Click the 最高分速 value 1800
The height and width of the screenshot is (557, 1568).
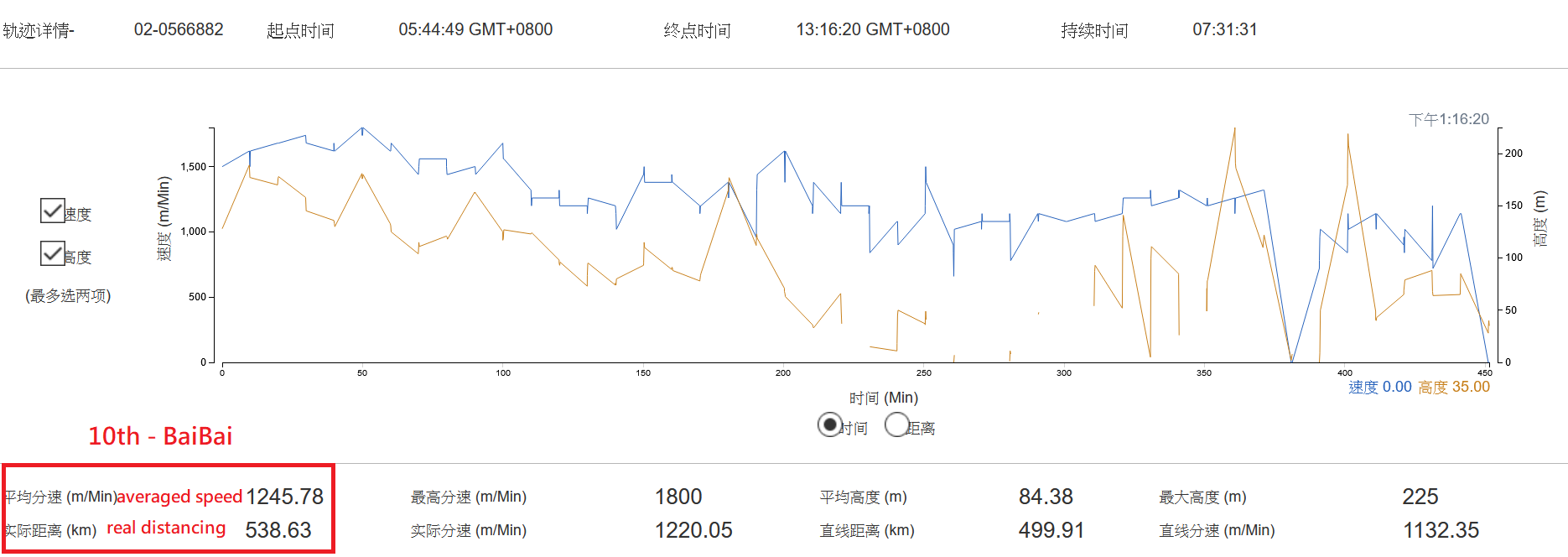coord(678,497)
